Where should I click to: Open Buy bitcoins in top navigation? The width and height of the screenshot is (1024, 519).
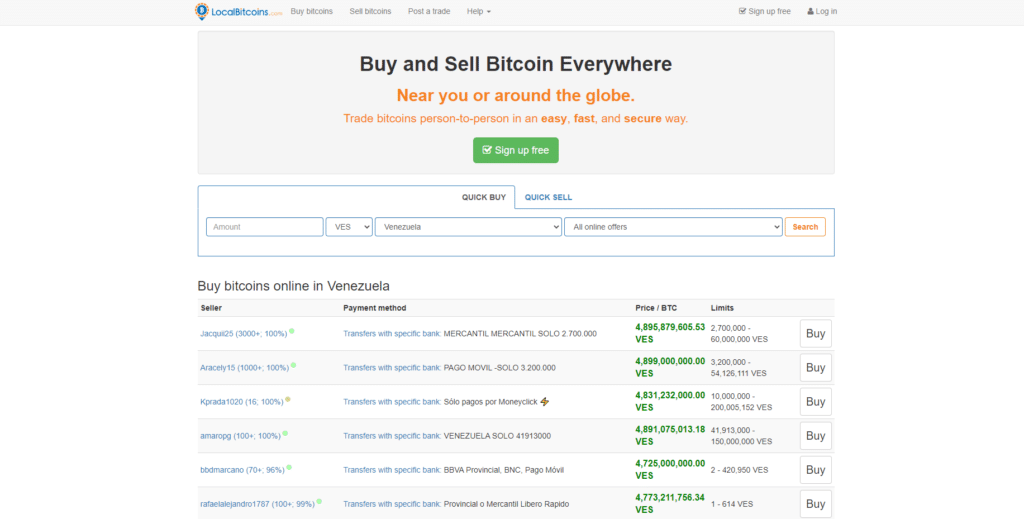point(312,11)
